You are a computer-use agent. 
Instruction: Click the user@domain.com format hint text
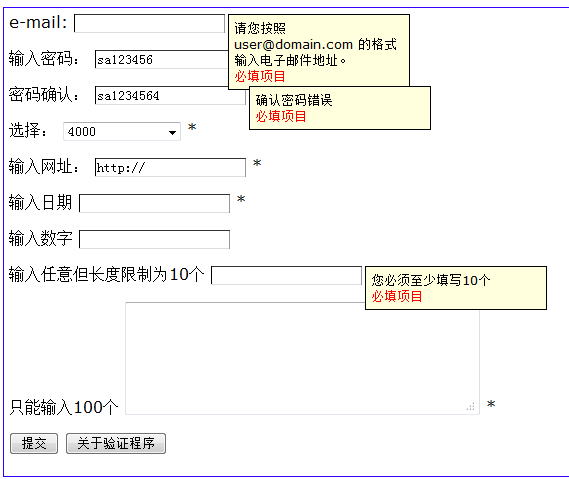(315, 44)
